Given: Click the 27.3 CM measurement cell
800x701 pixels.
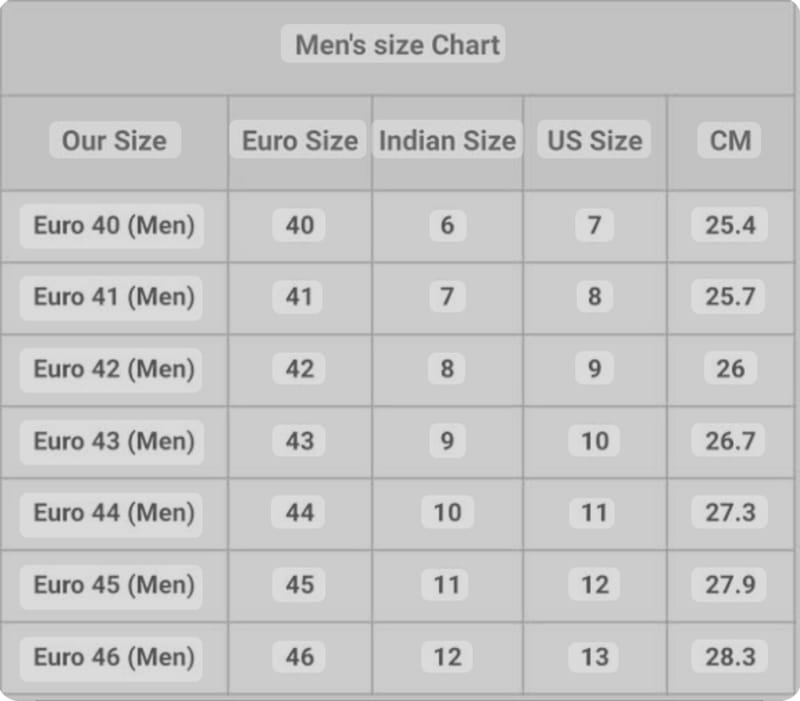Looking at the screenshot, I should coord(730,513).
